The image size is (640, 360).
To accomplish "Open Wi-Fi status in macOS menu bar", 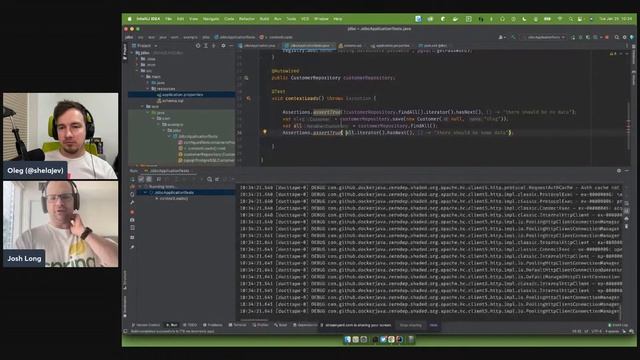I will tap(560, 19).
